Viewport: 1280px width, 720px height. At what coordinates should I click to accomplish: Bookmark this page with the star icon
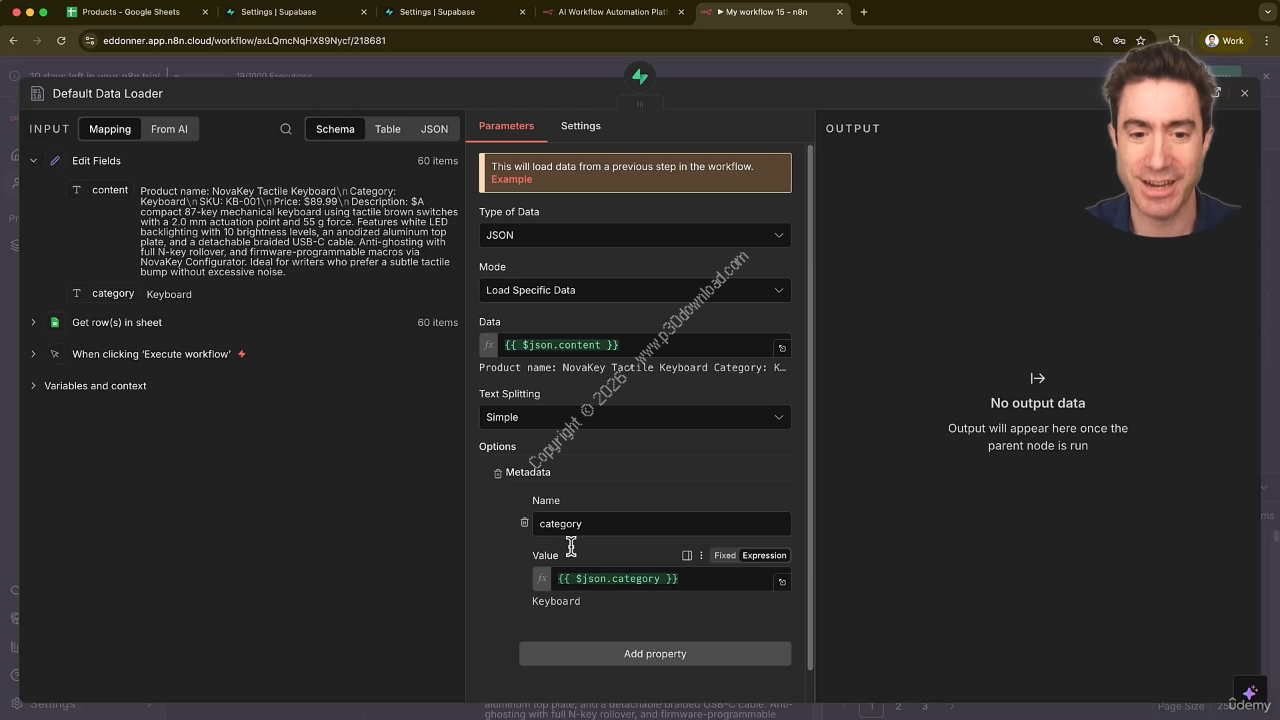1140,41
